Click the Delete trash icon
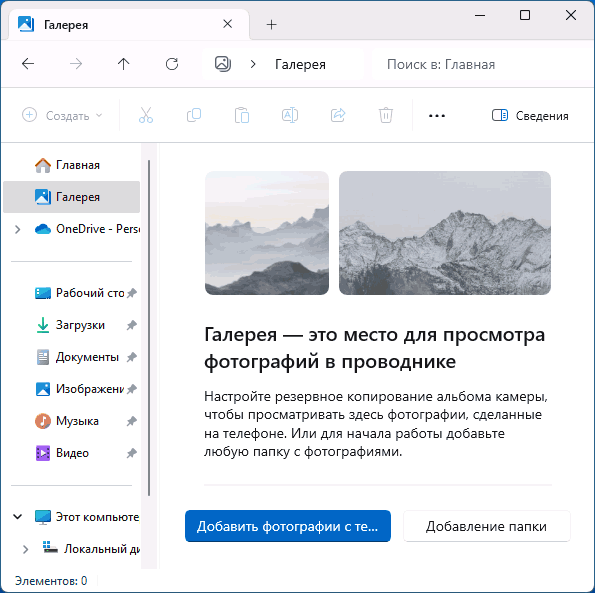 [x=386, y=115]
